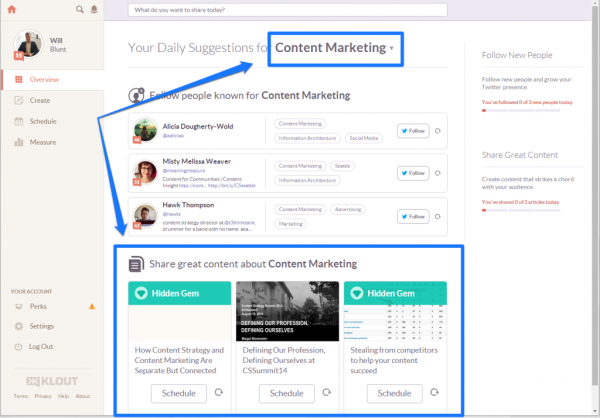600x418 pixels.
Task: Go to the Klout home icon
Action: [12, 9]
